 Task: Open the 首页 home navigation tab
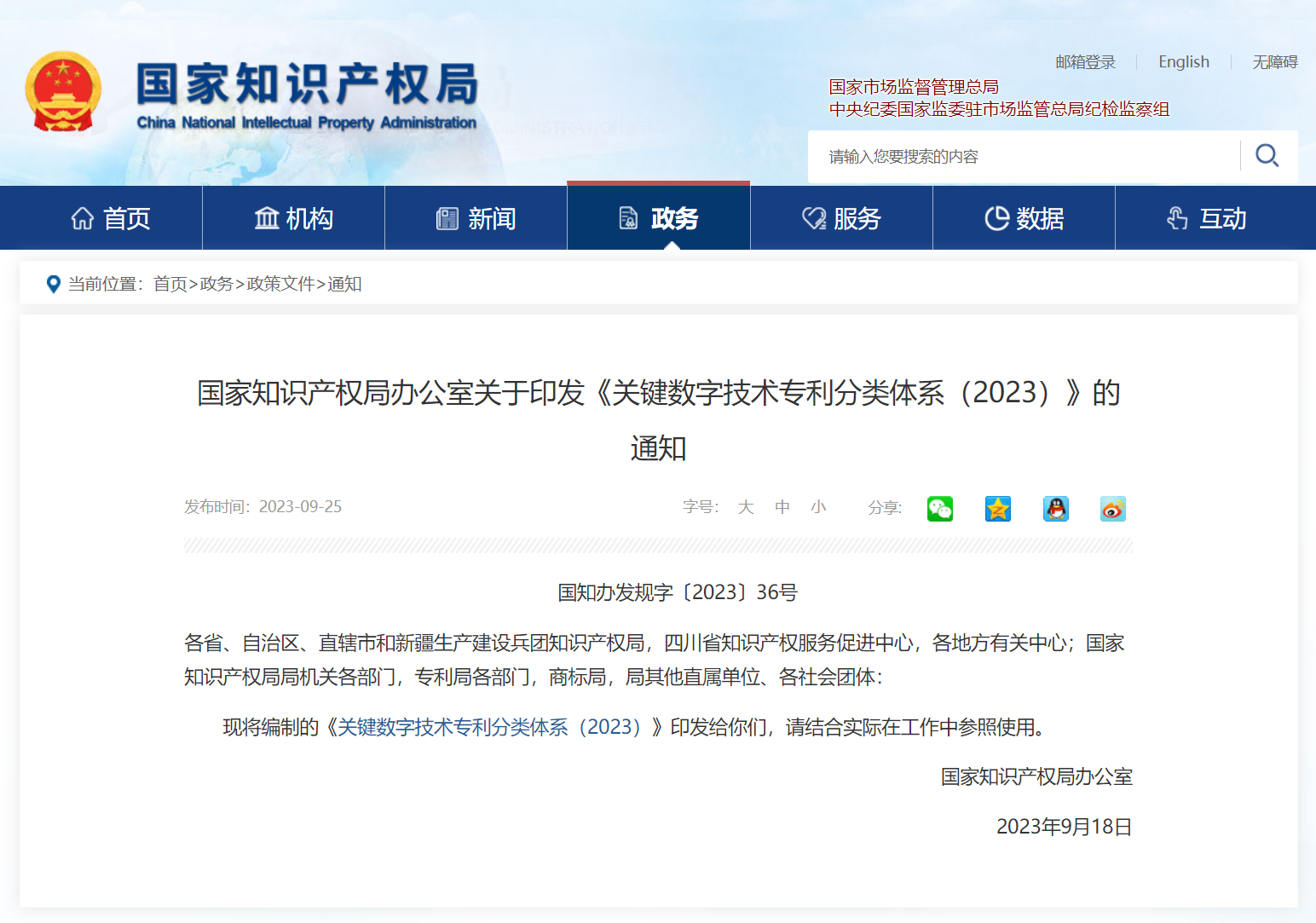[x=110, y=218]
